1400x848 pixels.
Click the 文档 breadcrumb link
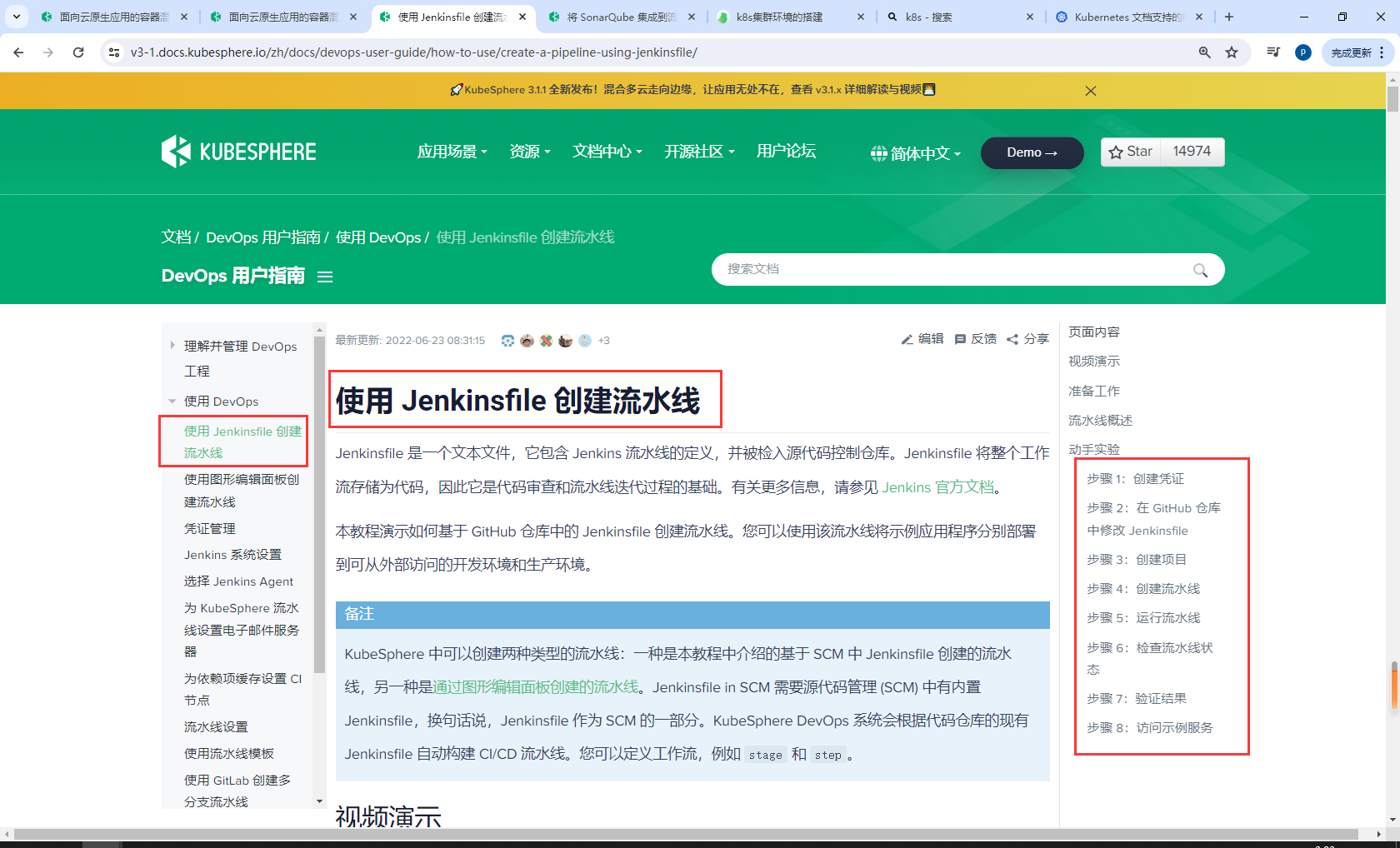[x=176, y=237]
